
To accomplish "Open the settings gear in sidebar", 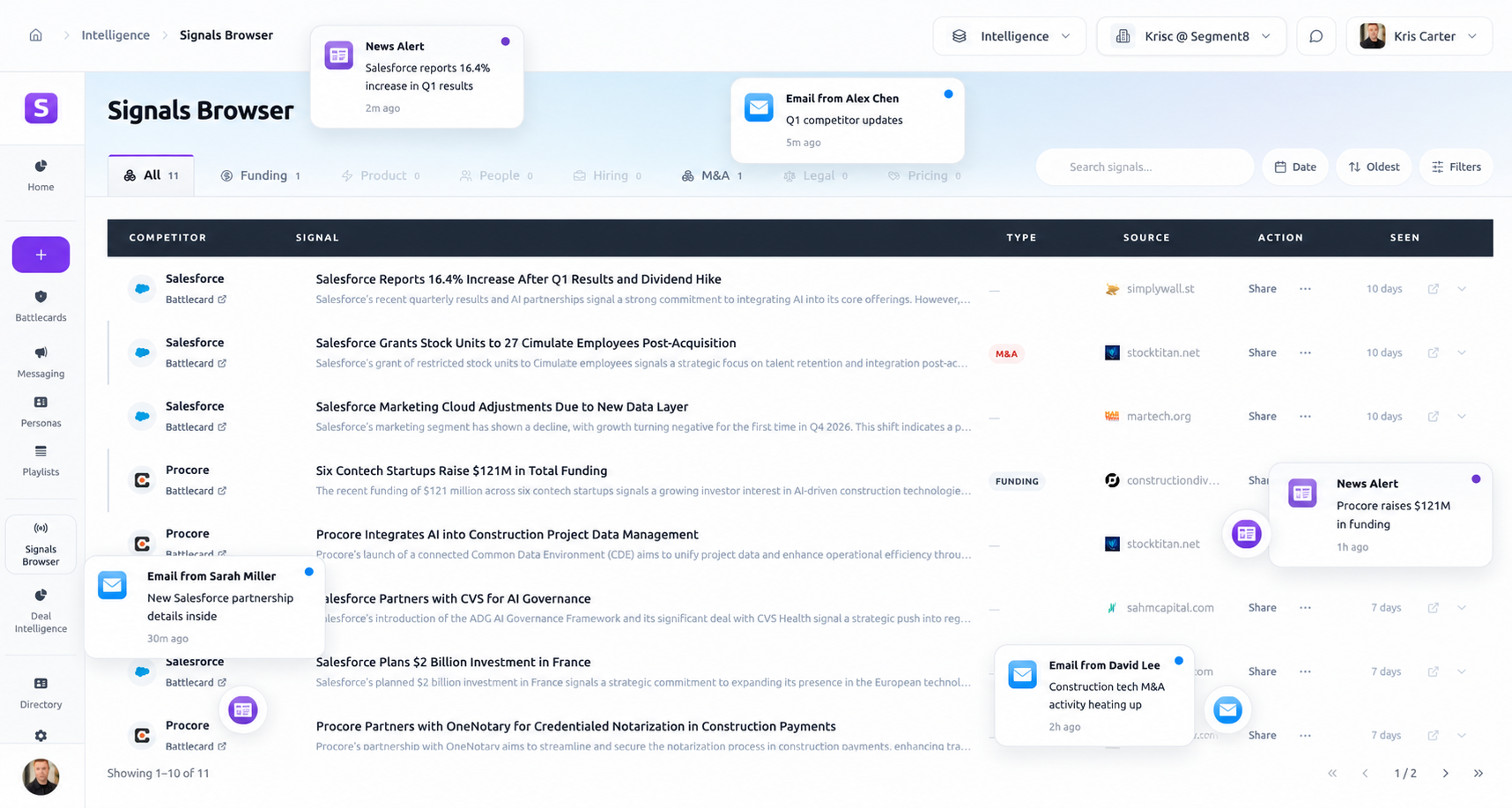I will click(x=41, y=736).
